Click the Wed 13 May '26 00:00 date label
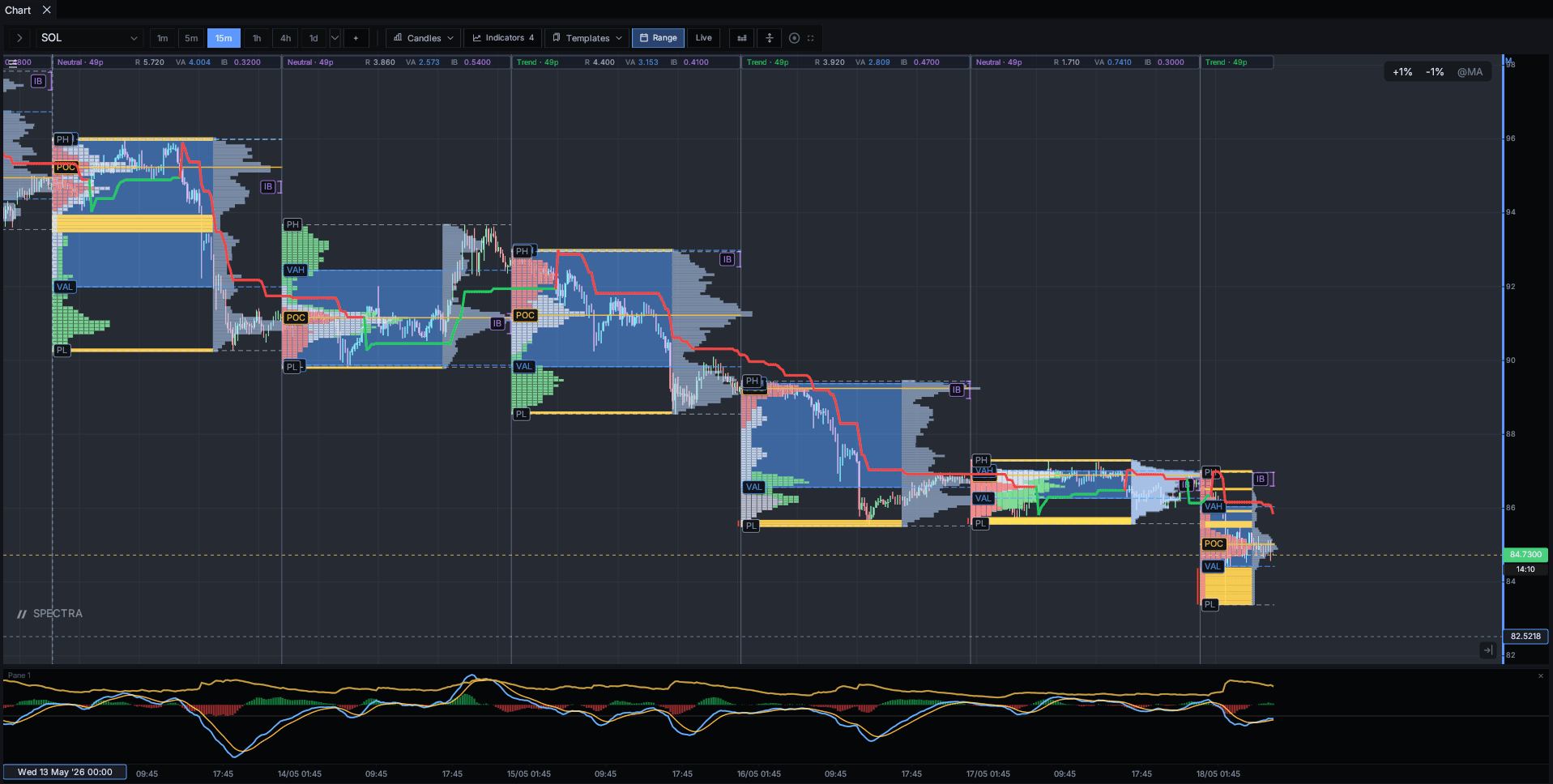 pos(65,773)
